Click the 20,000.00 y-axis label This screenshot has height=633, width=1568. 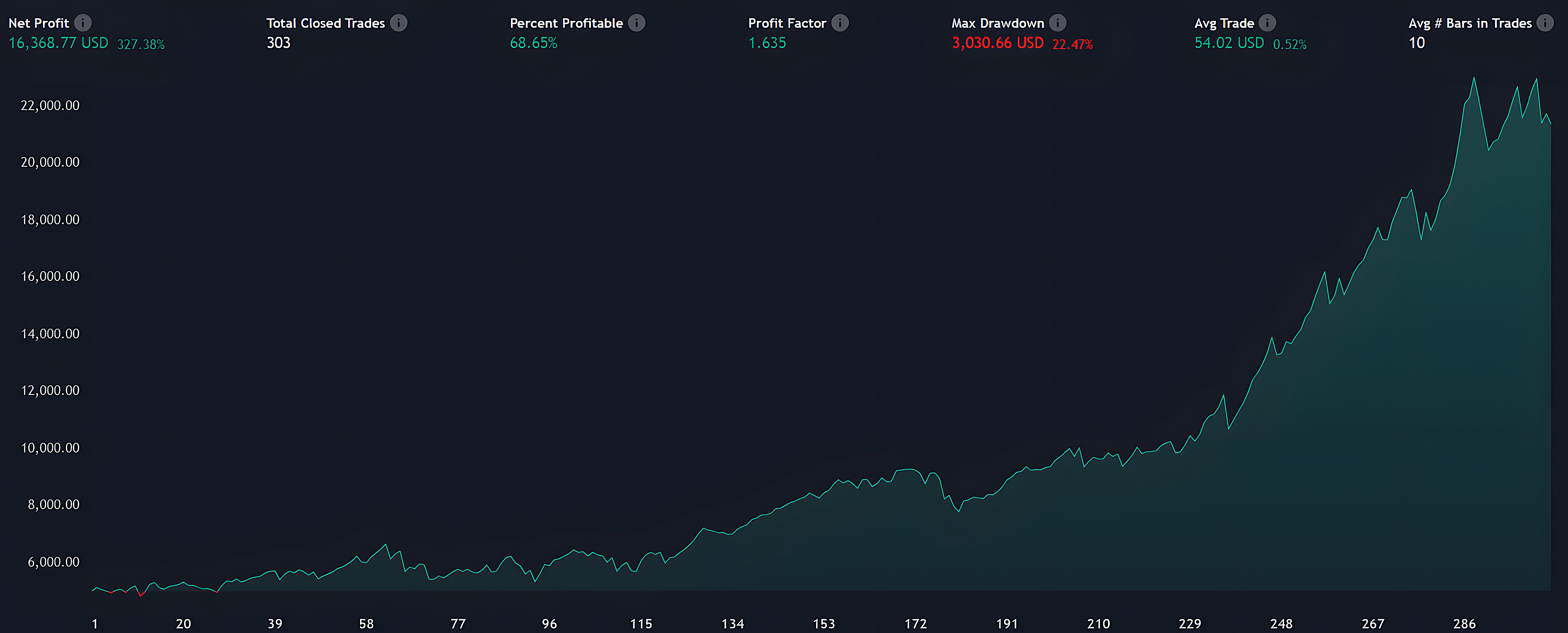pos(50,162)
